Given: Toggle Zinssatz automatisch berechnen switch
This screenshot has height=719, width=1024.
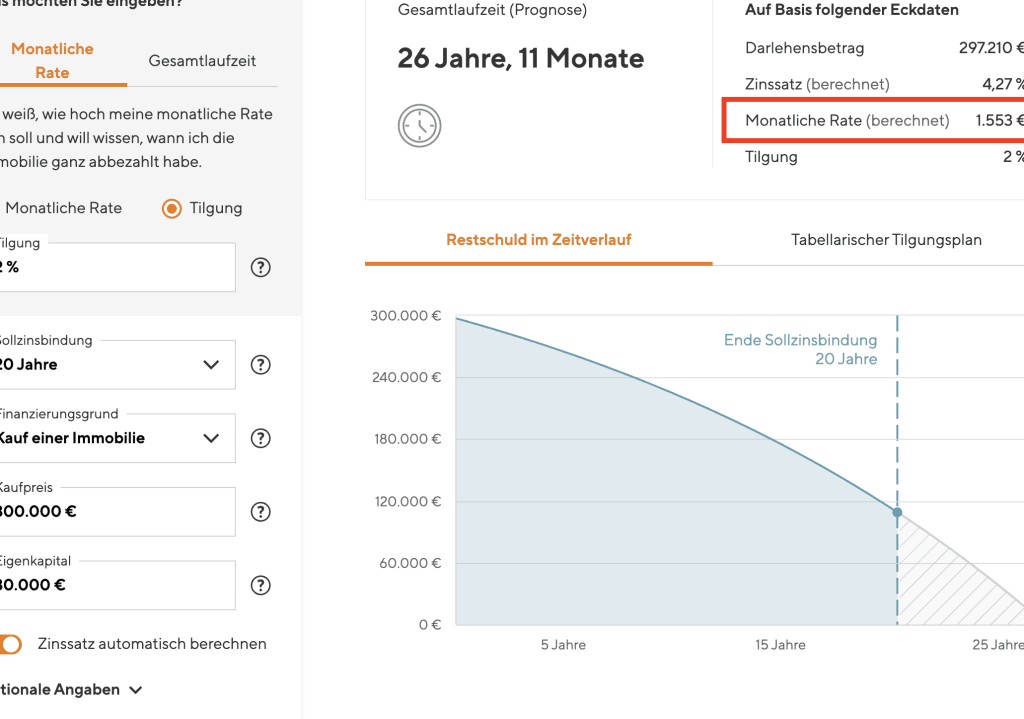Looking at the screenshot, I should click(x=10, y=644).
